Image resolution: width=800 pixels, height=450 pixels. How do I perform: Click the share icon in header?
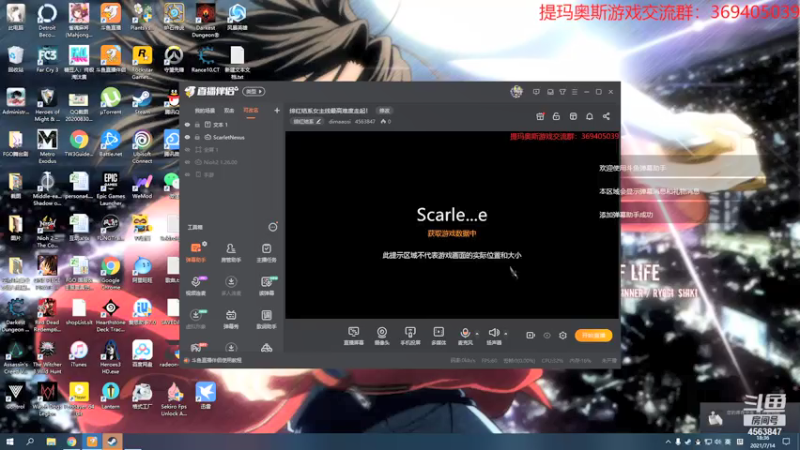pos(606,116)
